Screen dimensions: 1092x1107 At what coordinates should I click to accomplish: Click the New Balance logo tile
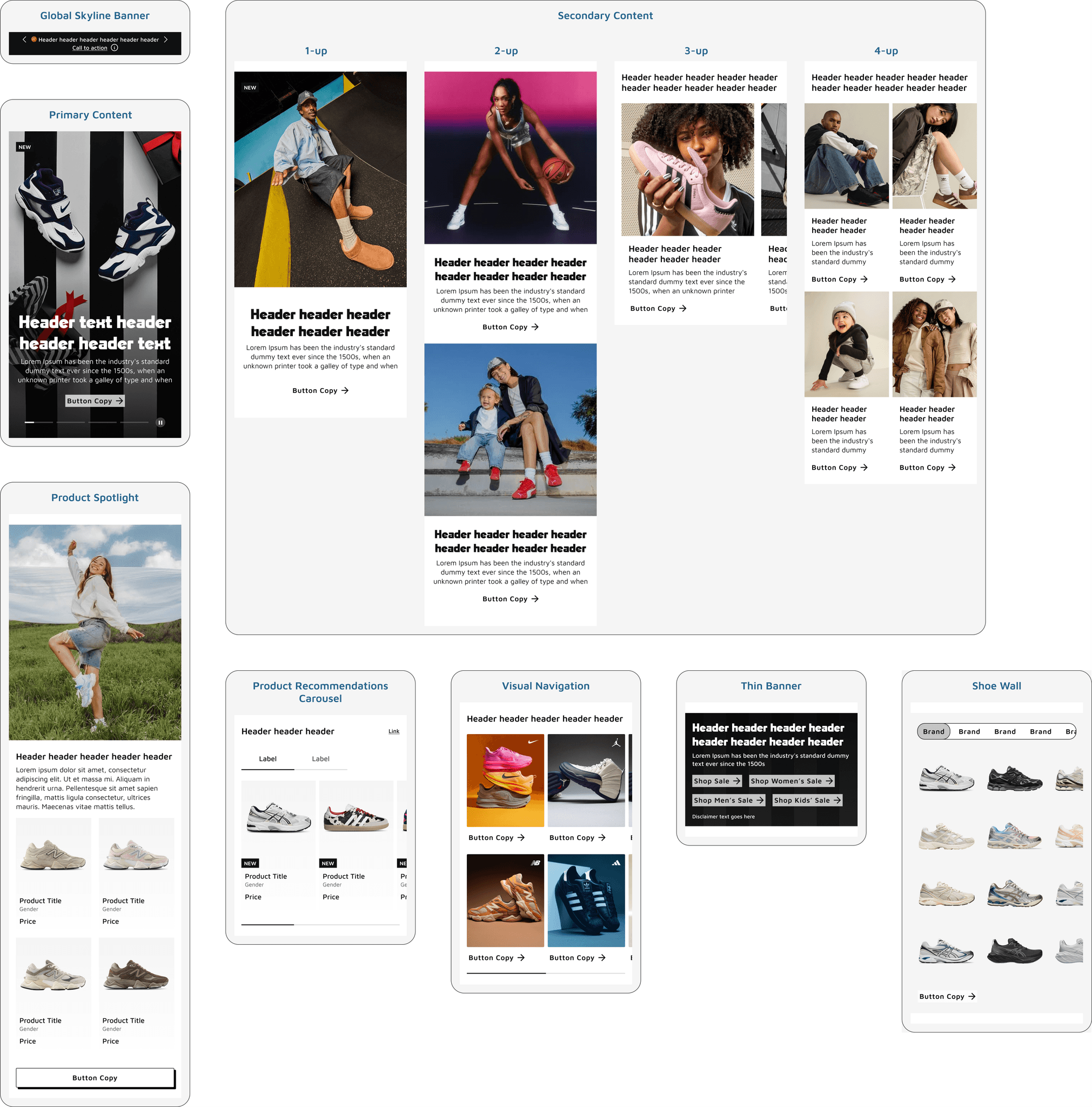click(x=505, y=900)
